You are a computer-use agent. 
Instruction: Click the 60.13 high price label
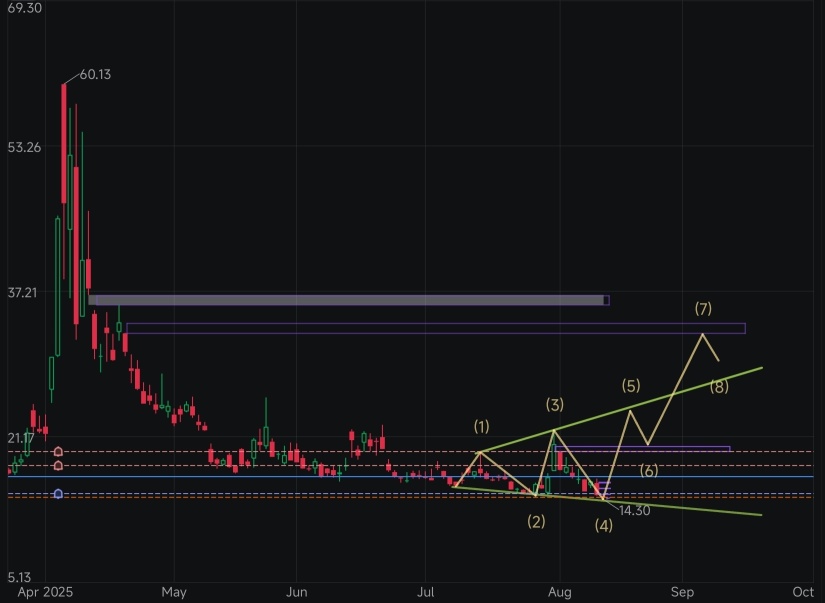click(95, 75)
